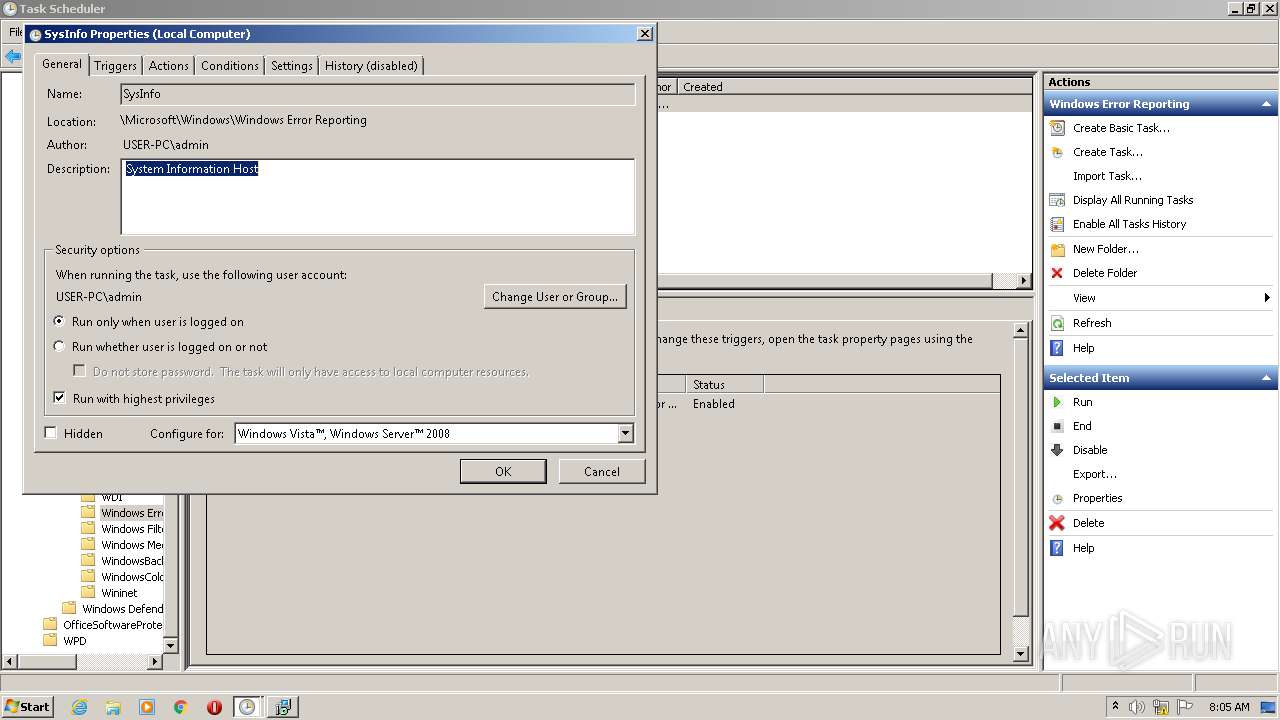This screenshot has height=720, width=1280.
Task: Select the WindowsBackup folder in the tree
Action: (132, 561)
